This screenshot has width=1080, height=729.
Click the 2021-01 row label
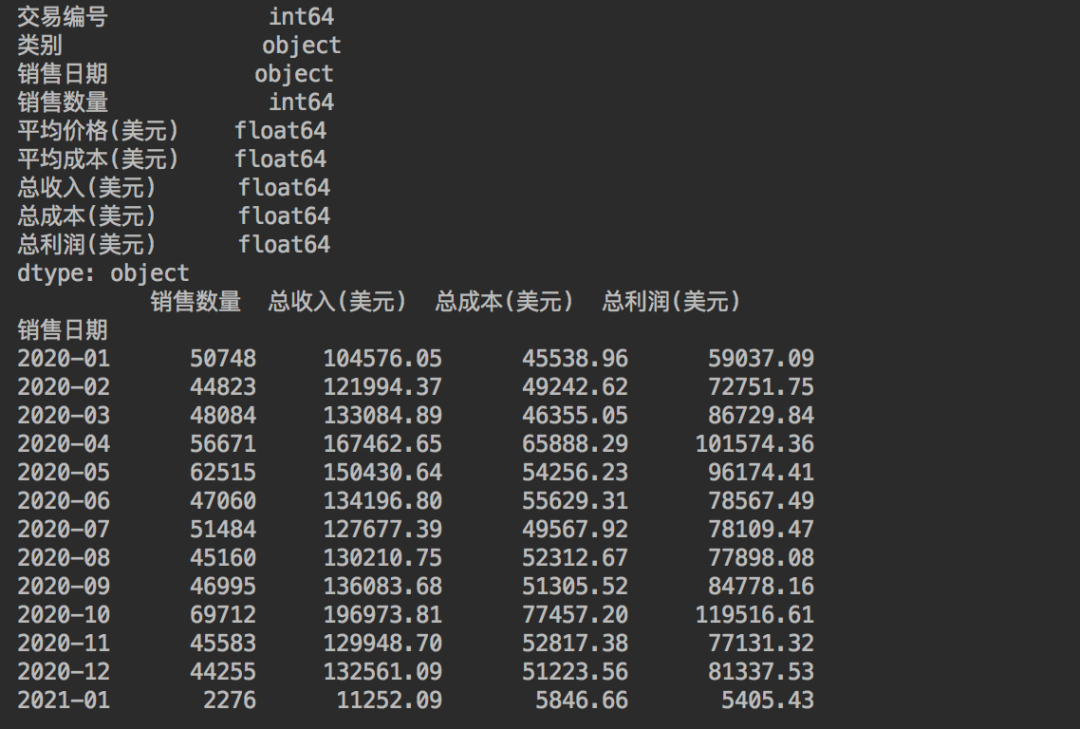click(63, 700)
